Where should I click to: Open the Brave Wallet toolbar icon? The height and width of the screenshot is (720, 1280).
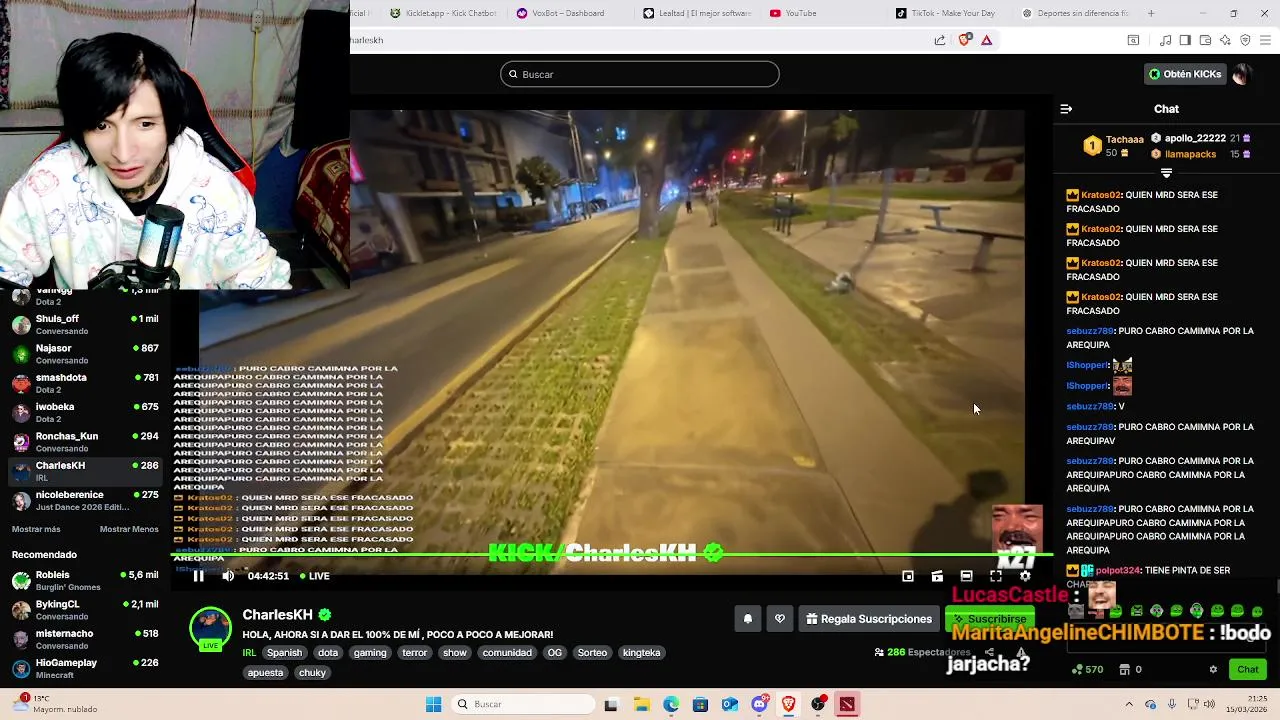tap(1205, 40)
